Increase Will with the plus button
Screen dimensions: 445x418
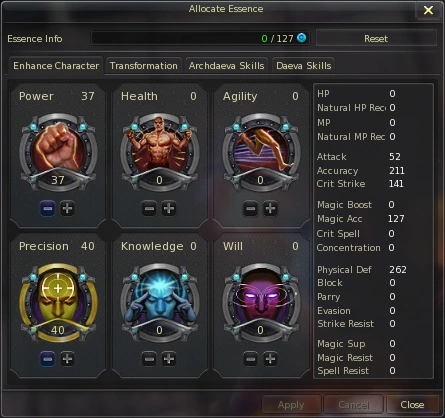pyautogui.click(x=270, y=359)
